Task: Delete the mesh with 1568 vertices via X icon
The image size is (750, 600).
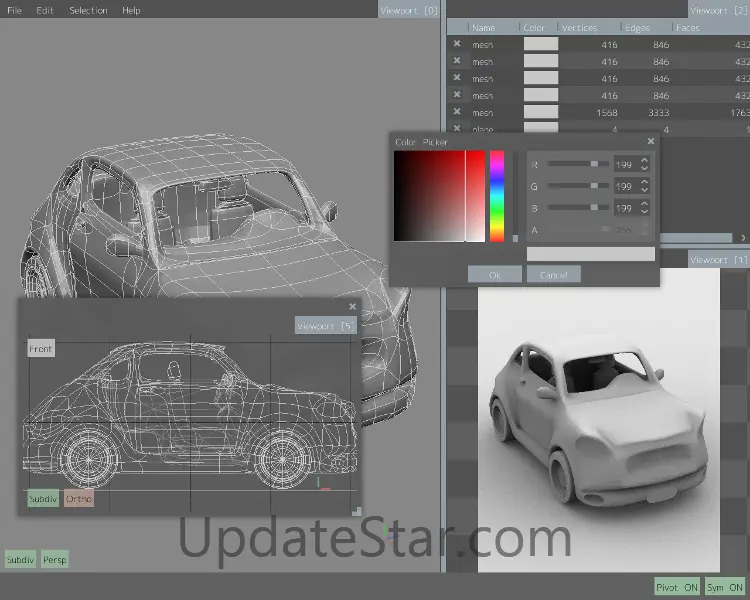Action: [457, 111]
